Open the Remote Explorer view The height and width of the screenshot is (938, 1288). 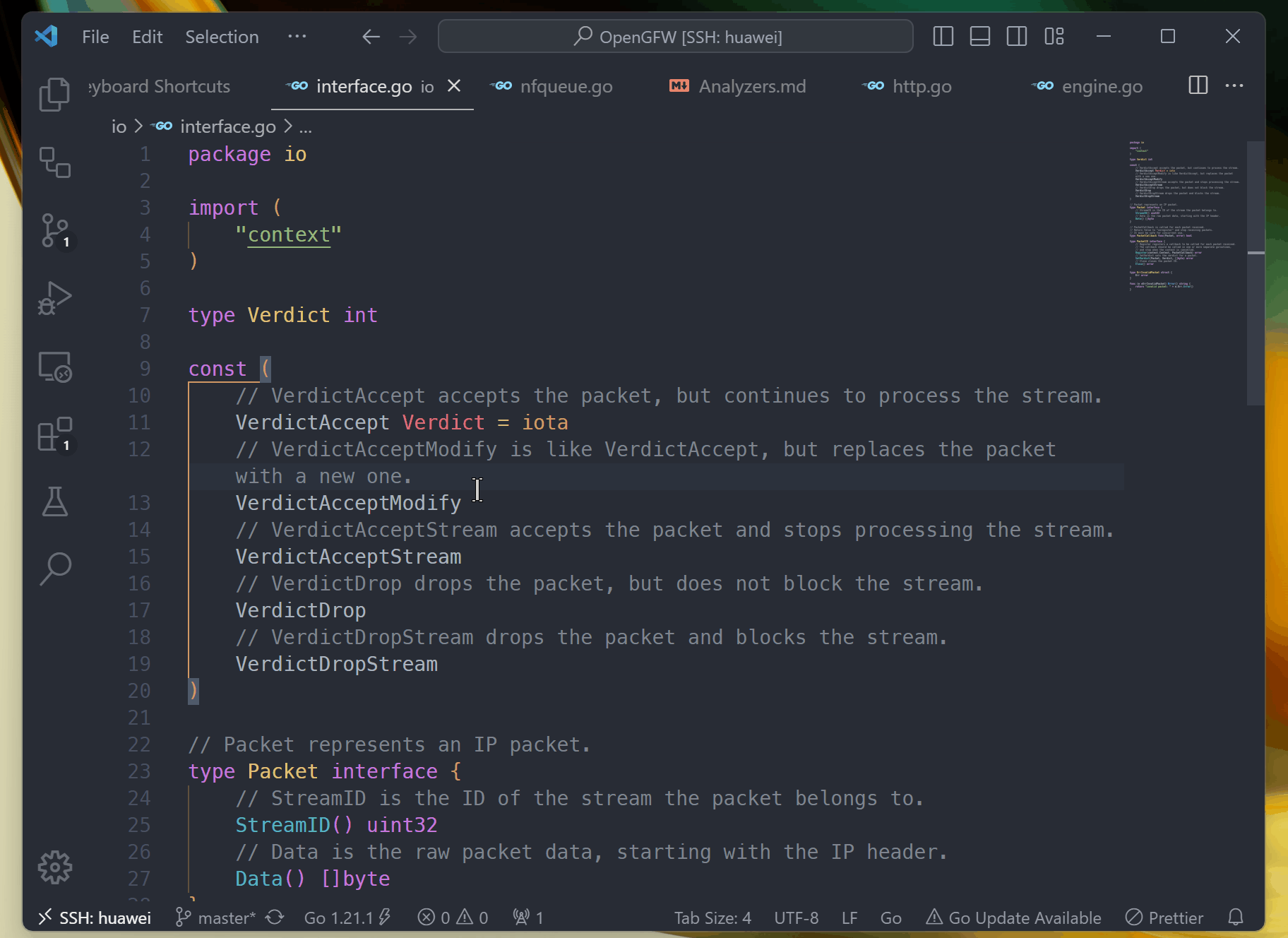click(54, 367)
